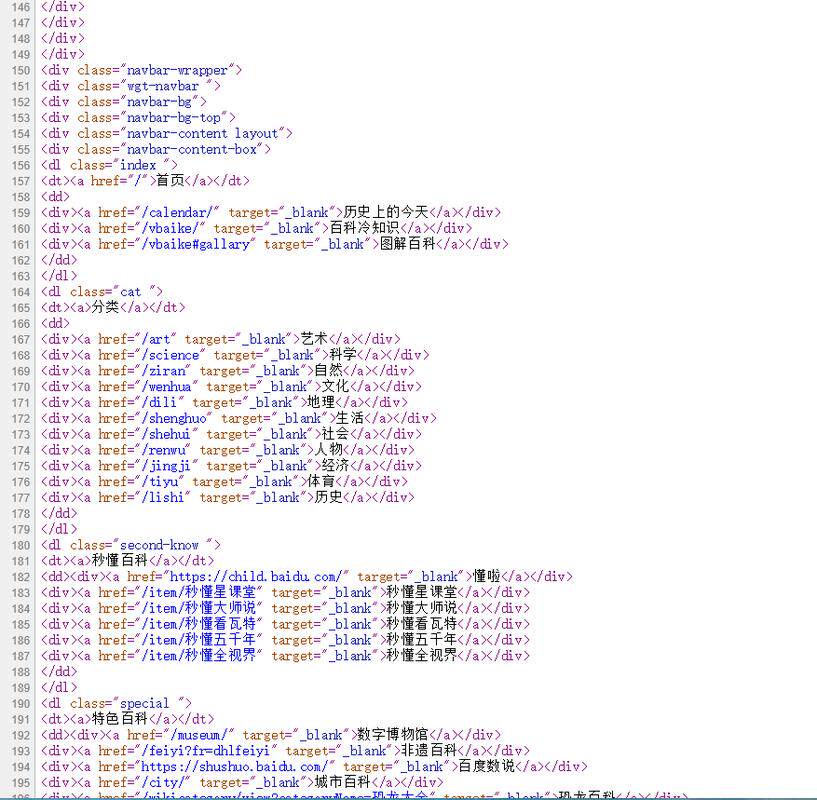817x800 pixels.
Task: Click the text 百科冷知识
Action: (x=364, y=228)
